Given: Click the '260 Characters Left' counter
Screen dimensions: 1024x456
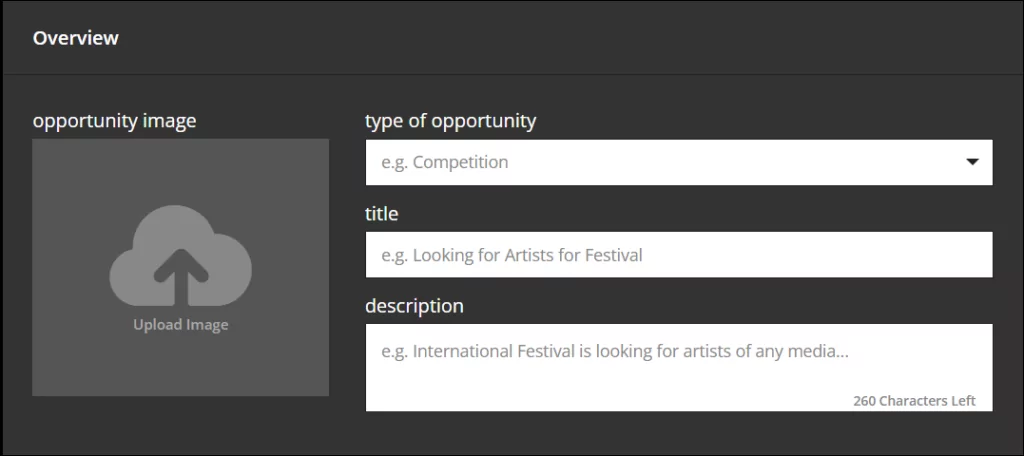Looking at the screenshot, I should click(914, 400).
